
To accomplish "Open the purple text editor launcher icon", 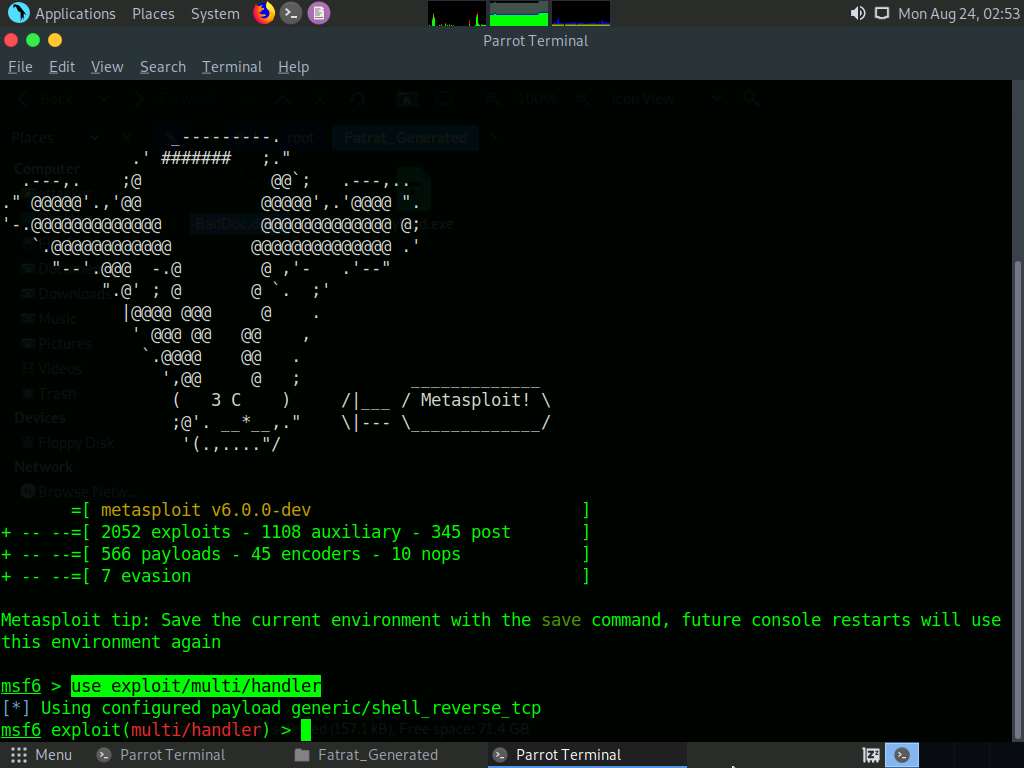I will click(x=319, y=13).
